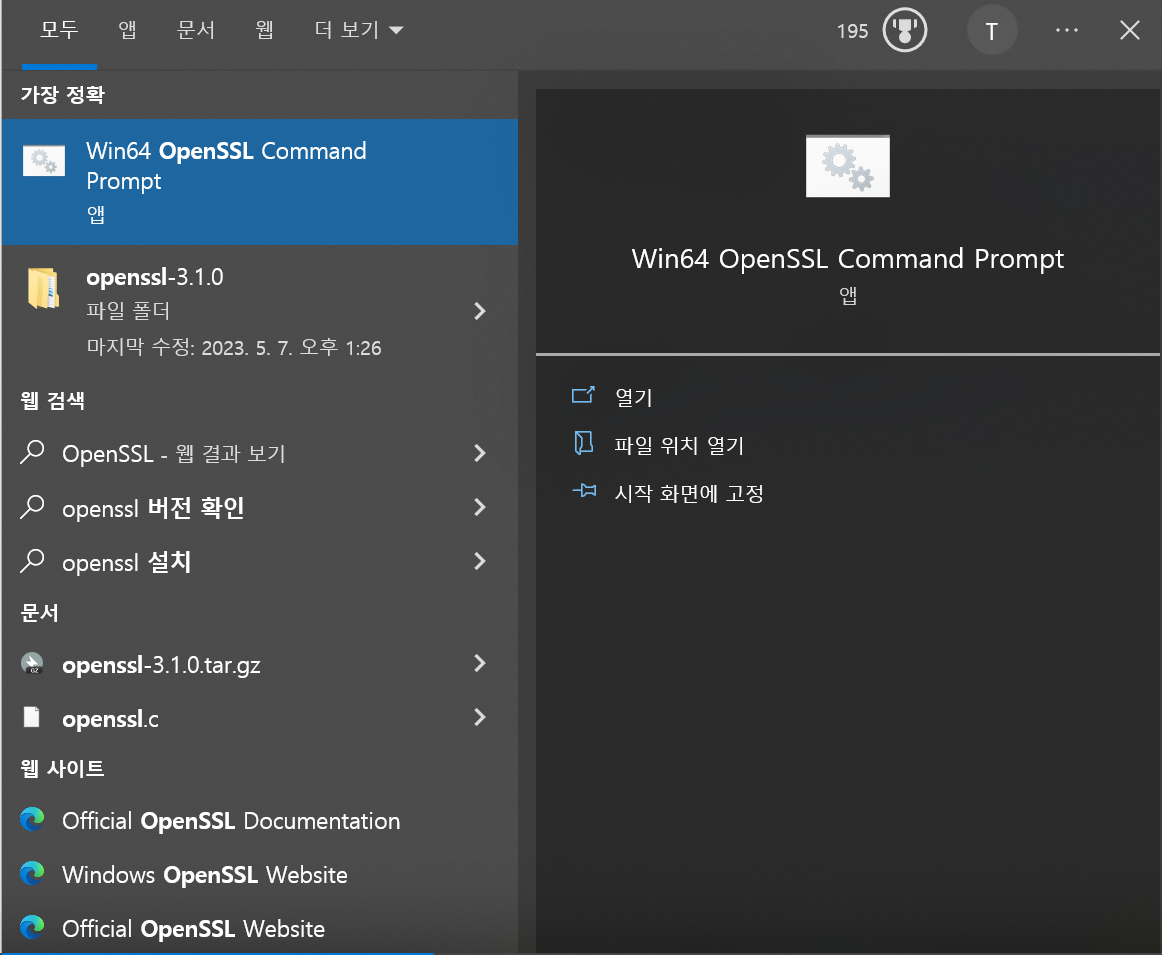Click the gear app icon in best match
Viewport: 1162px width, 955px height.
click(x=44, y=161)
